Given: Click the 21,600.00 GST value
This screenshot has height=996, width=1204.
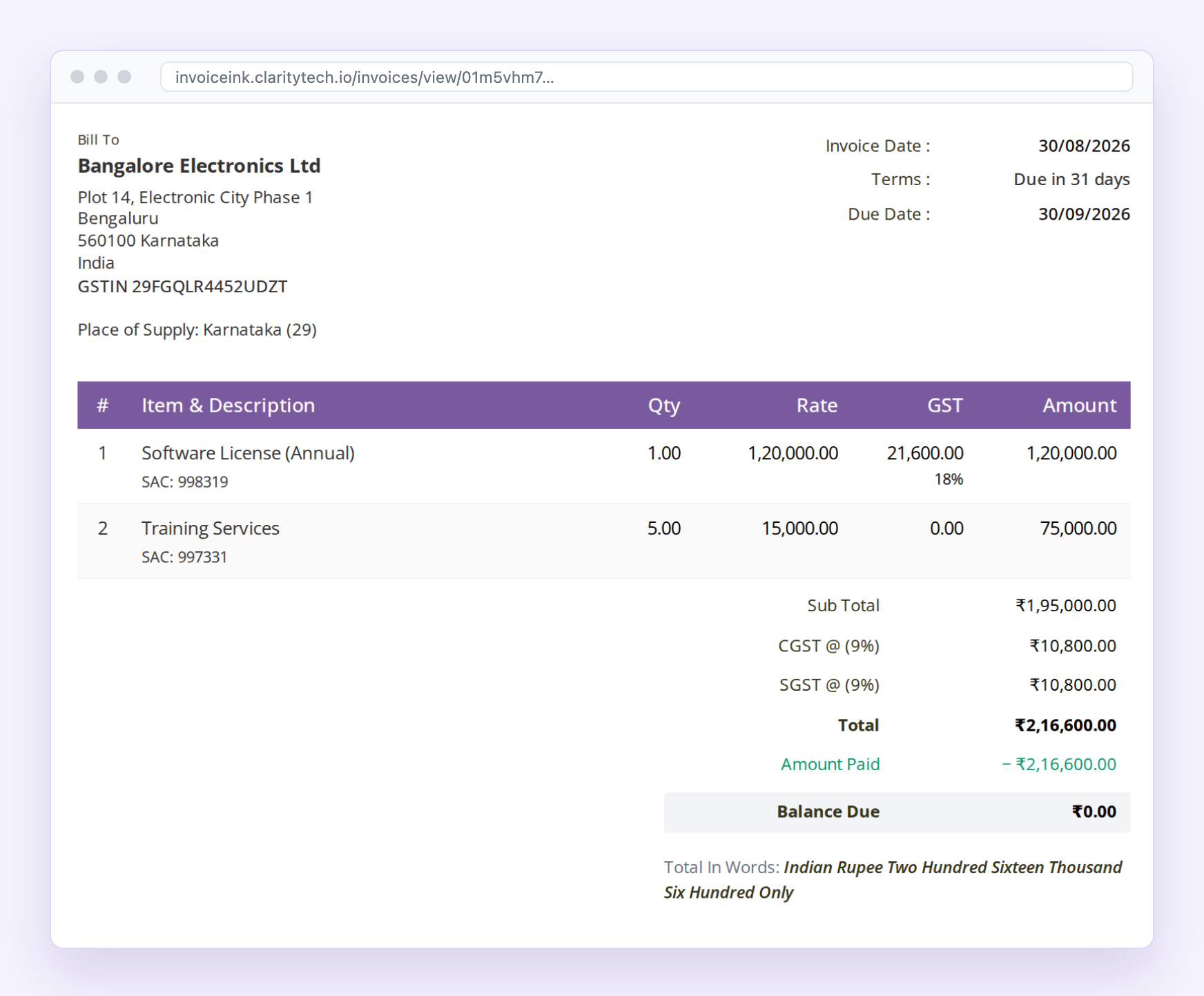Looking at the screenshot, I should coord(925,453).
